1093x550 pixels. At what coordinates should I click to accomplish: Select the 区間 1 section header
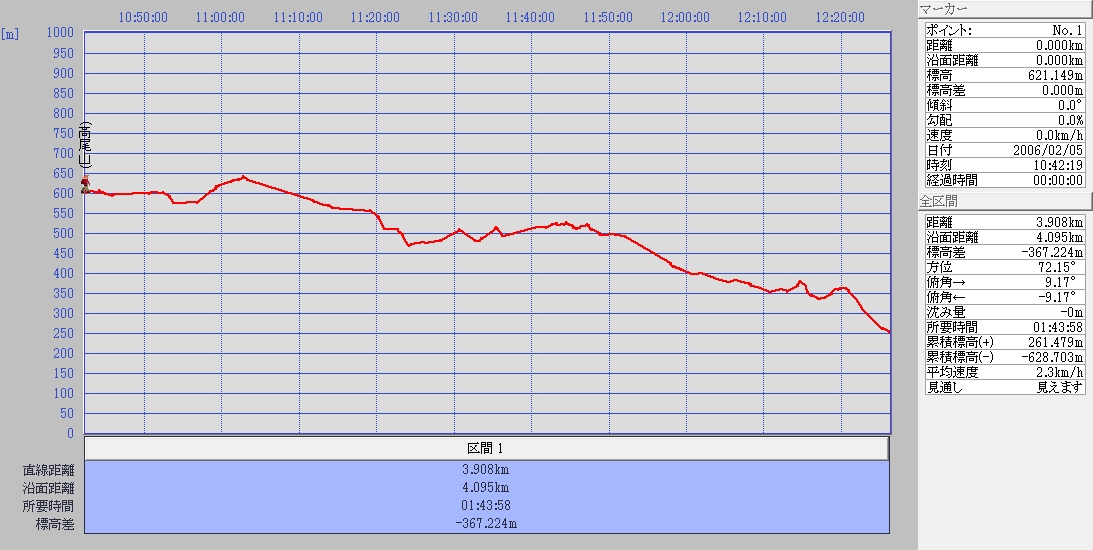pyautogui.click(x=486, y=448)
